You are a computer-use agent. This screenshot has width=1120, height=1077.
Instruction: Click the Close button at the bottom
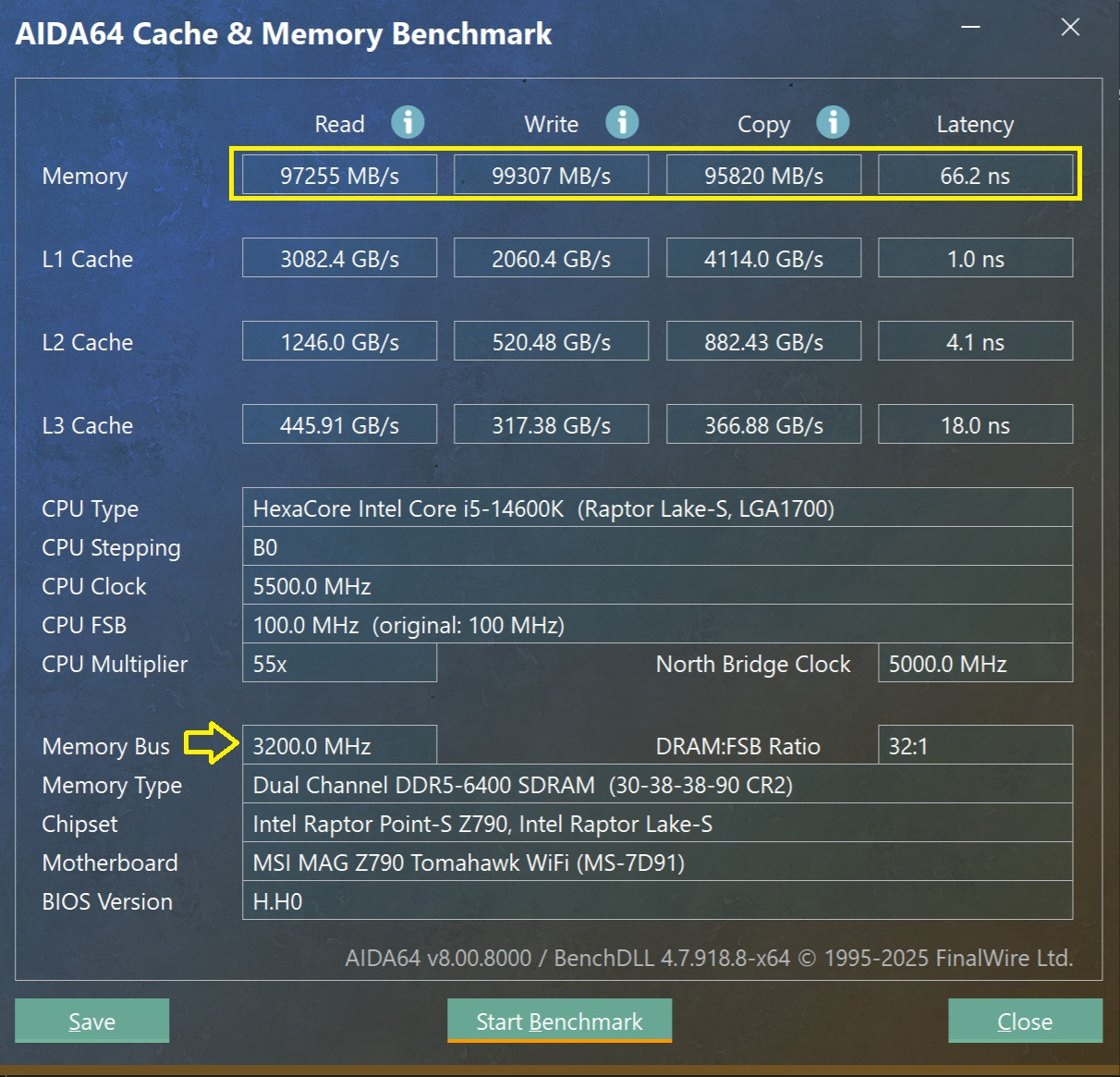pyautogui.click(x=1025, y=1021)
